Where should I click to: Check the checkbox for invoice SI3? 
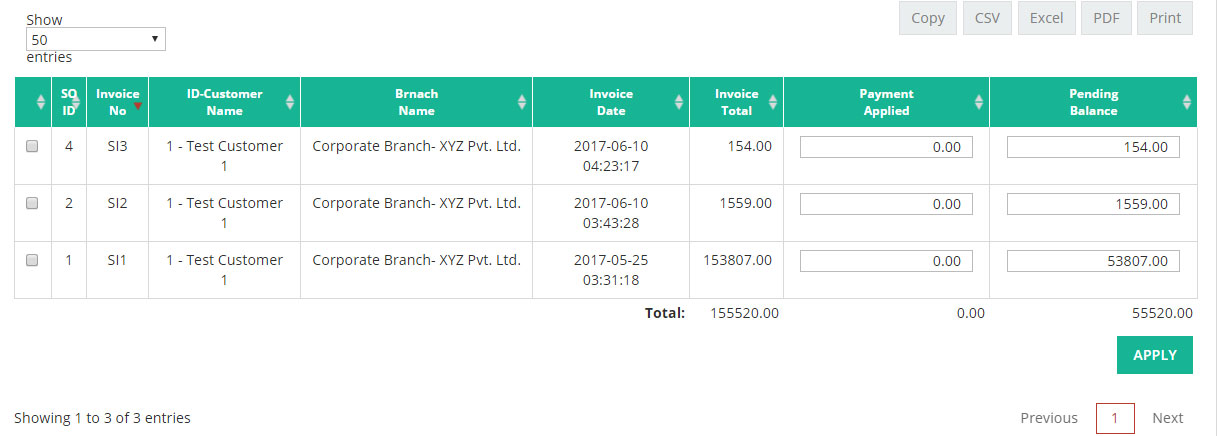[32, 146]
